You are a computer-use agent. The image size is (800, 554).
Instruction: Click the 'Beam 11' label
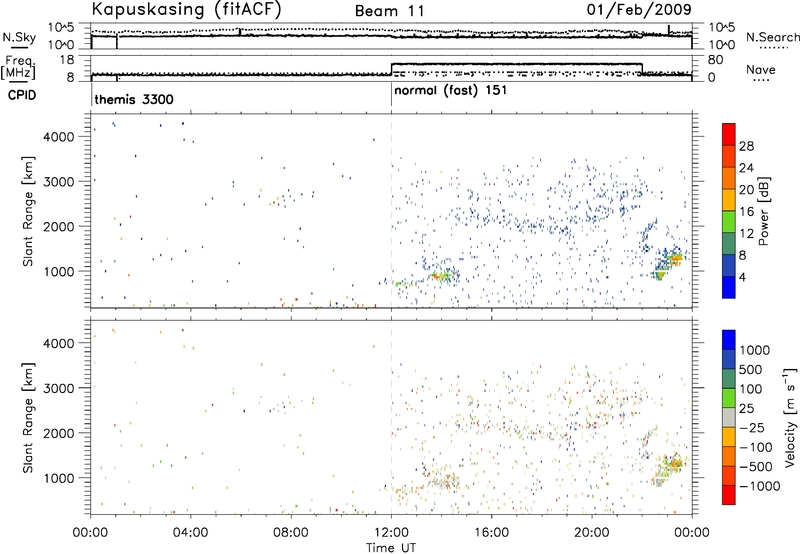(x=389, y=11)
